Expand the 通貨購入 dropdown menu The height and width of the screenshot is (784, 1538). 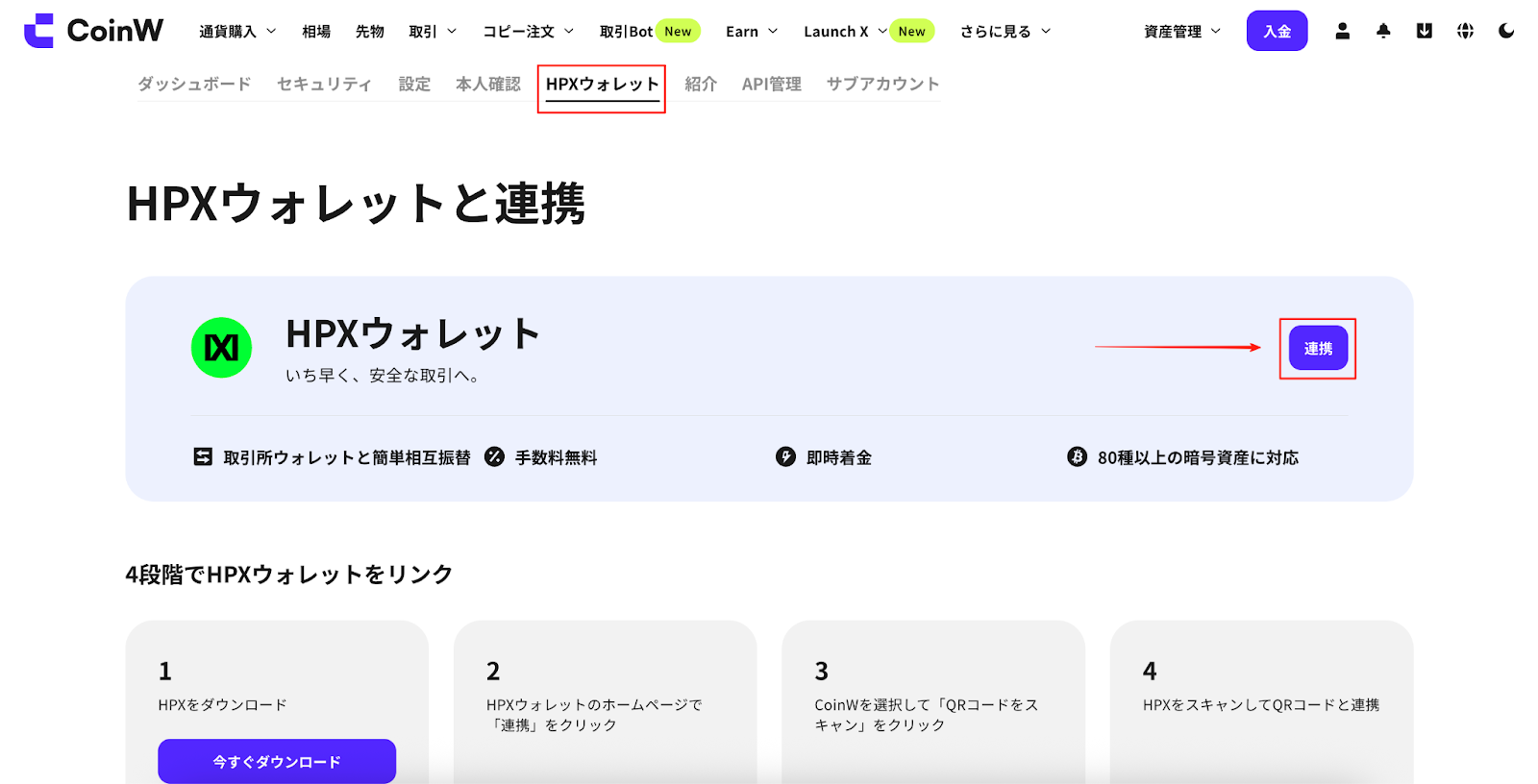click(x=237, y=32)
